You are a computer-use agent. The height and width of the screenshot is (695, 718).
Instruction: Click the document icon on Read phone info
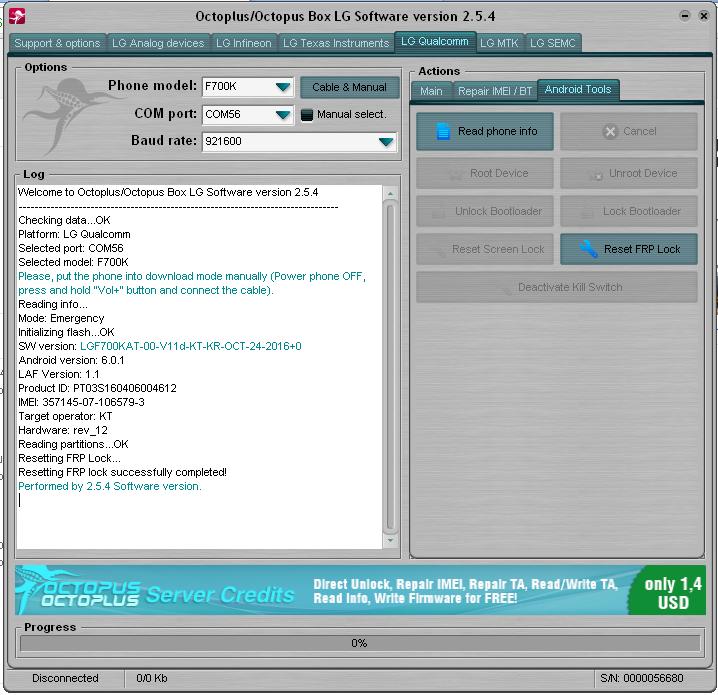click(442, 131)
